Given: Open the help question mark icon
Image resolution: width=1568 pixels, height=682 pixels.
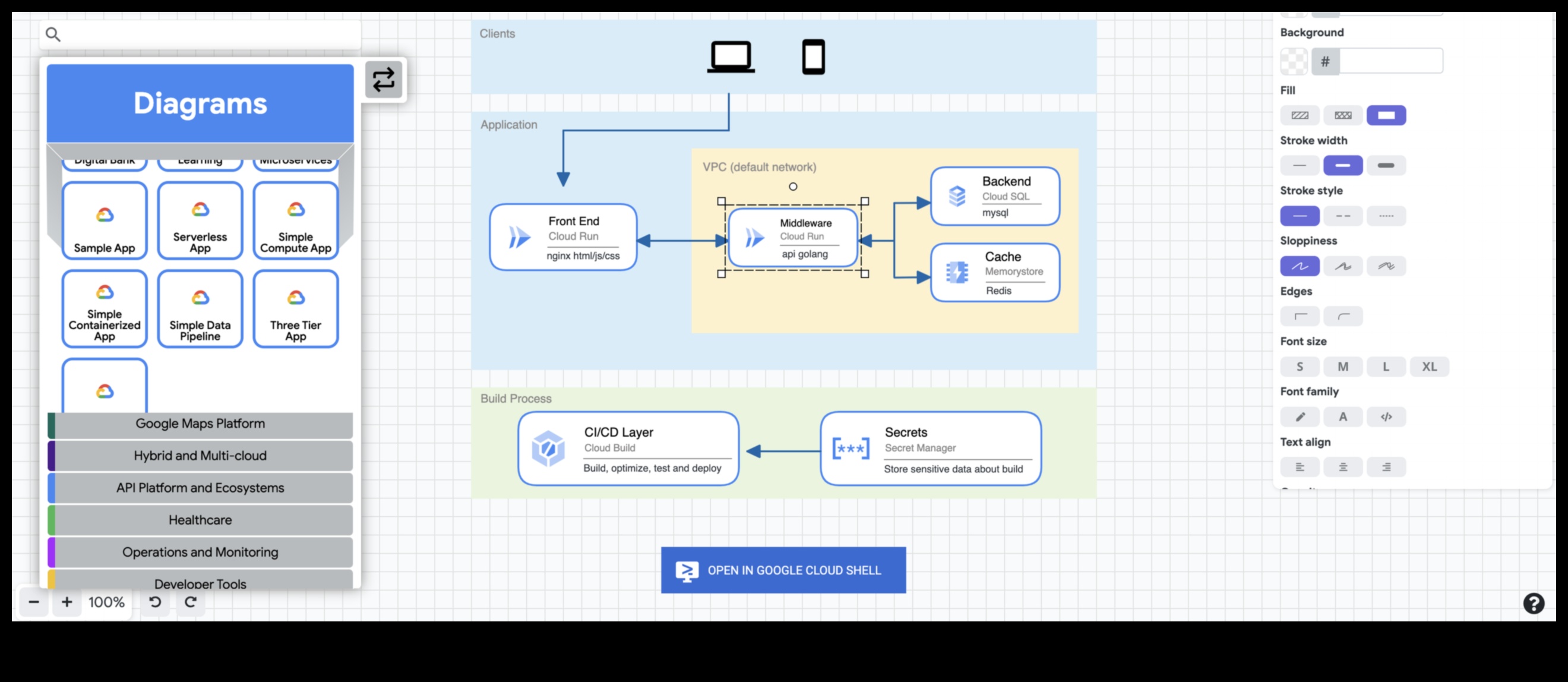Looking at the screenshot, I should click(1534, 603).
